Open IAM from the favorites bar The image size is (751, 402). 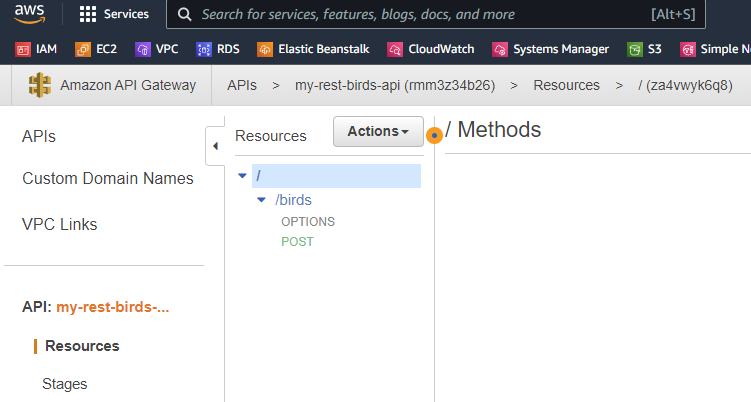click(x=46, y=49)
